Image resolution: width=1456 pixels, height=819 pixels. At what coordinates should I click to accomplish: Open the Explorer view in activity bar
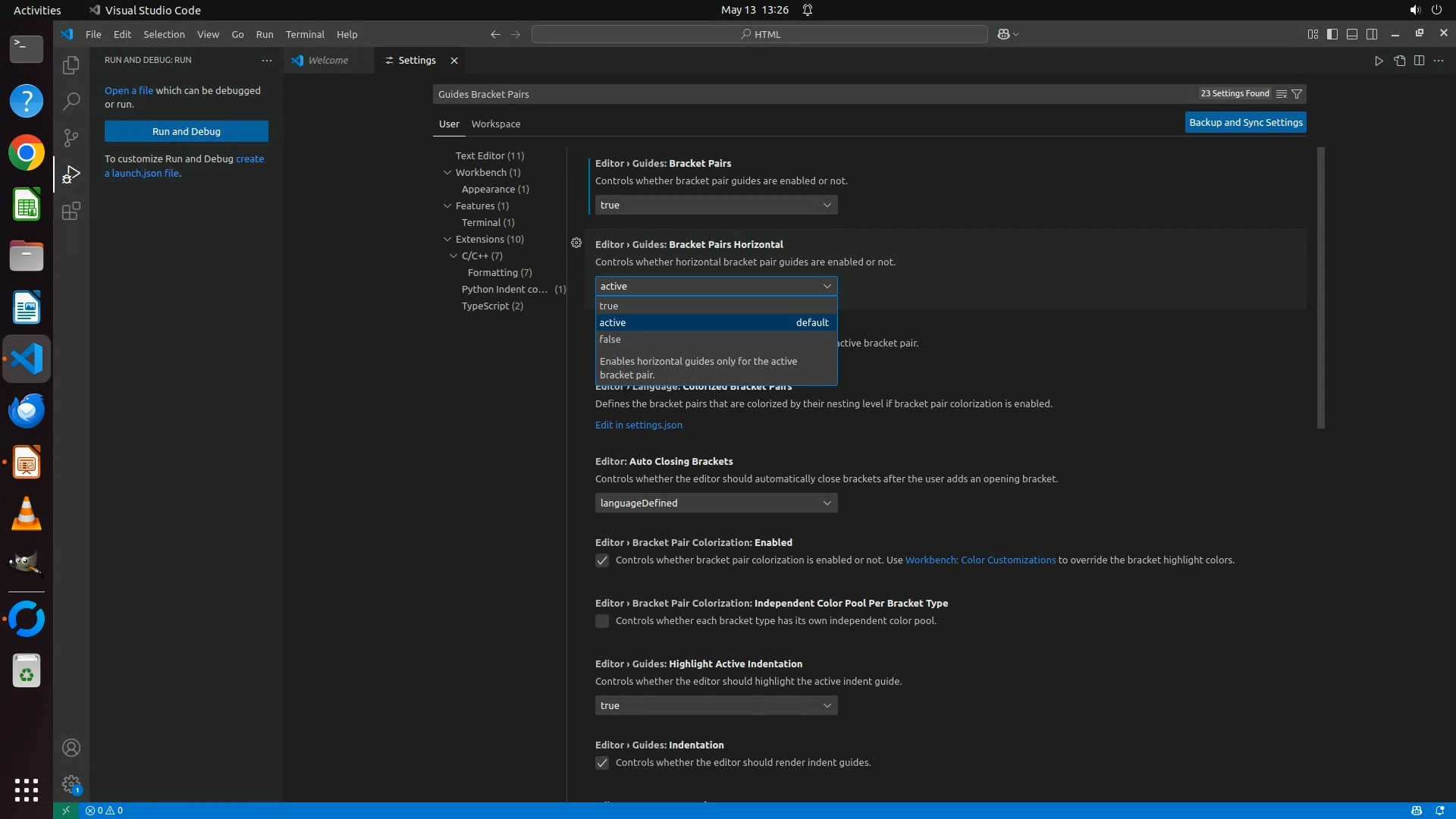(x=71, y=65)
